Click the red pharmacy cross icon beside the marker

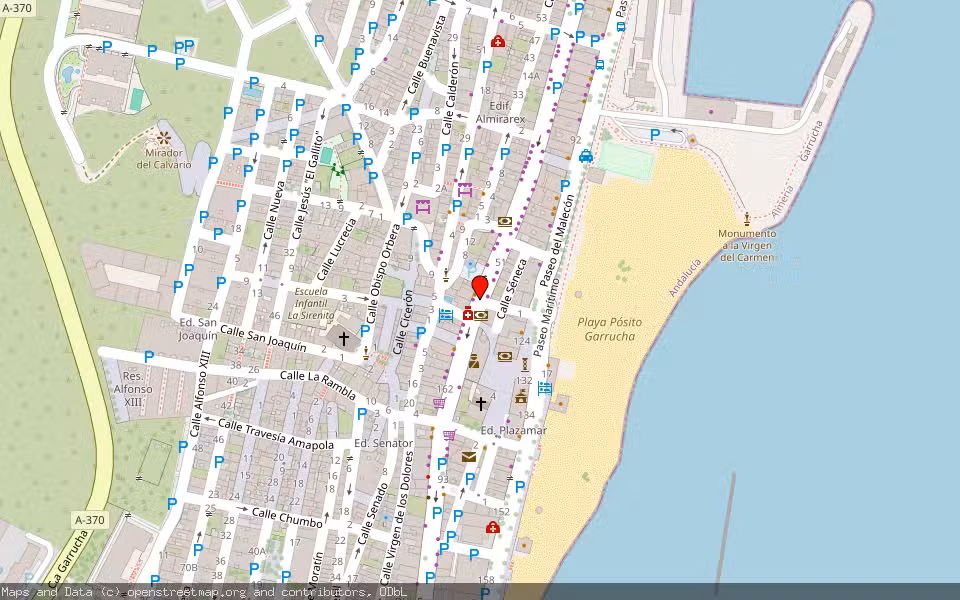(467, 315)
